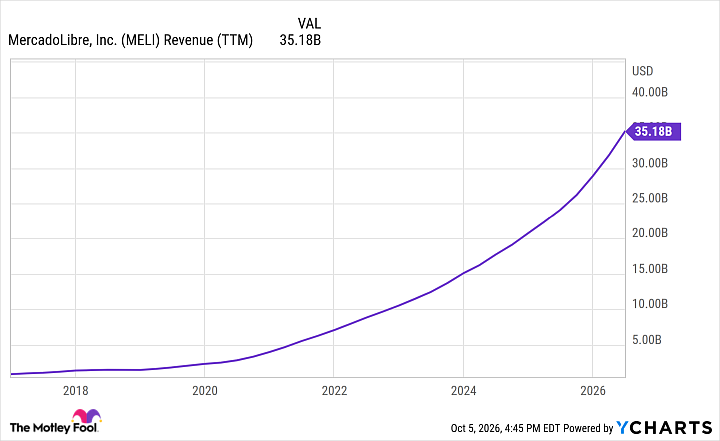This screenshot has height=441, width=720.
Task: Click the purple 35.18B value flag
Action: coord(653,132)
